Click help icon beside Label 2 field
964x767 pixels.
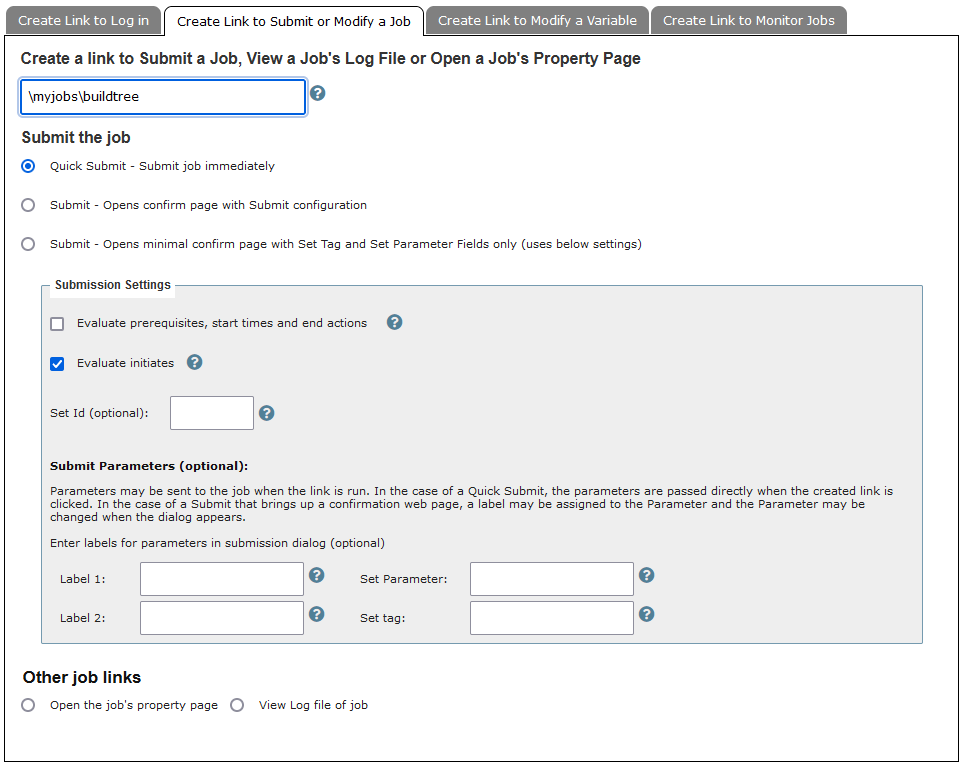317,614
